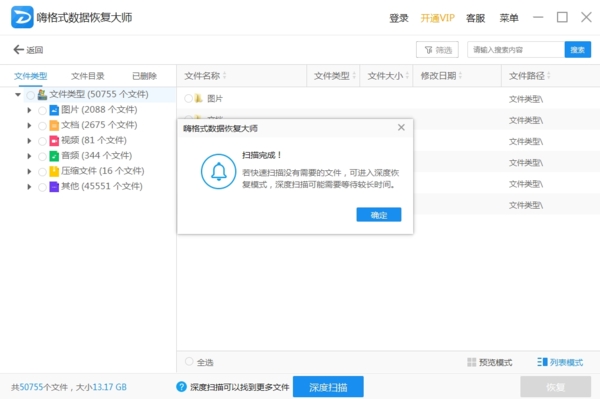The height and width of the screenshot is (399, 600).
Task: Start the 深度扫描 deep scan
Action: pyautogui.click(x=328, y=387)
